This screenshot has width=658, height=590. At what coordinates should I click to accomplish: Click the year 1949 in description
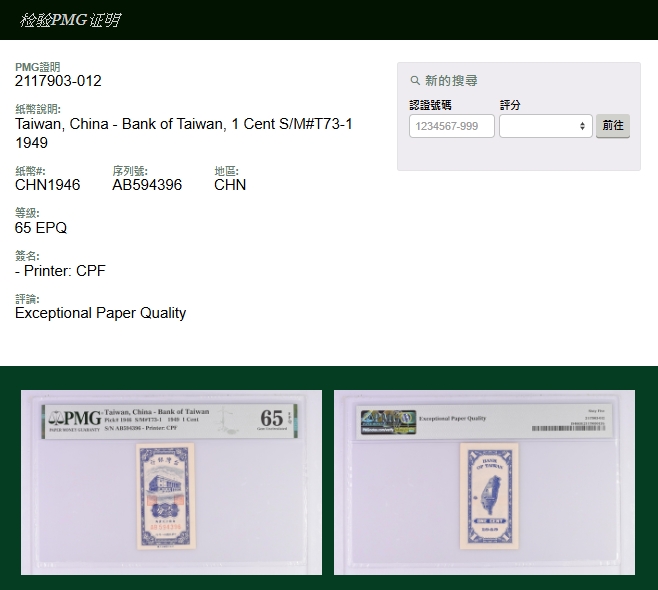pyautogui.click(x=31, y=143)
